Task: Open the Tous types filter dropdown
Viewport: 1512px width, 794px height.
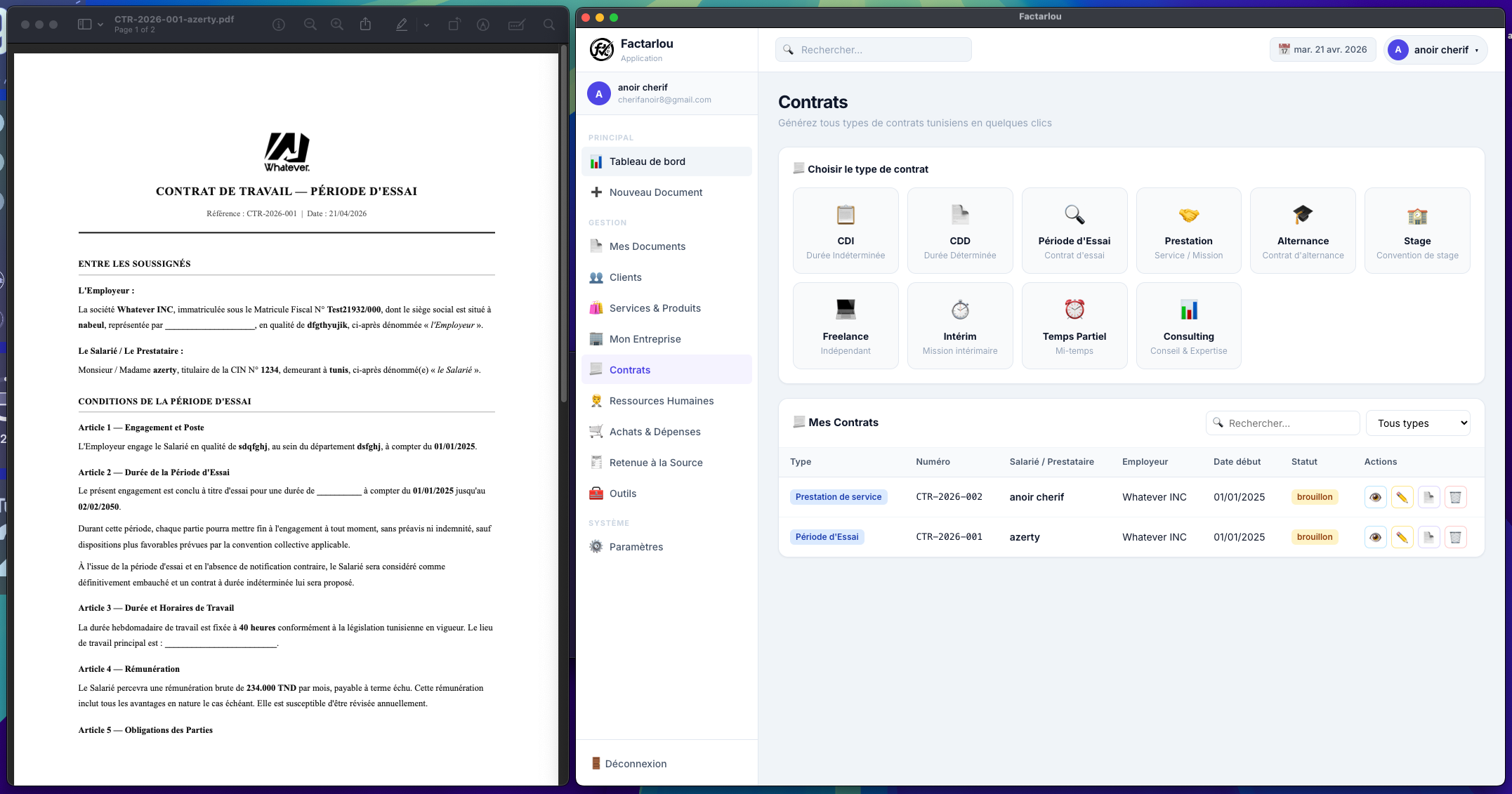Action: click(x=1418, y=423)
